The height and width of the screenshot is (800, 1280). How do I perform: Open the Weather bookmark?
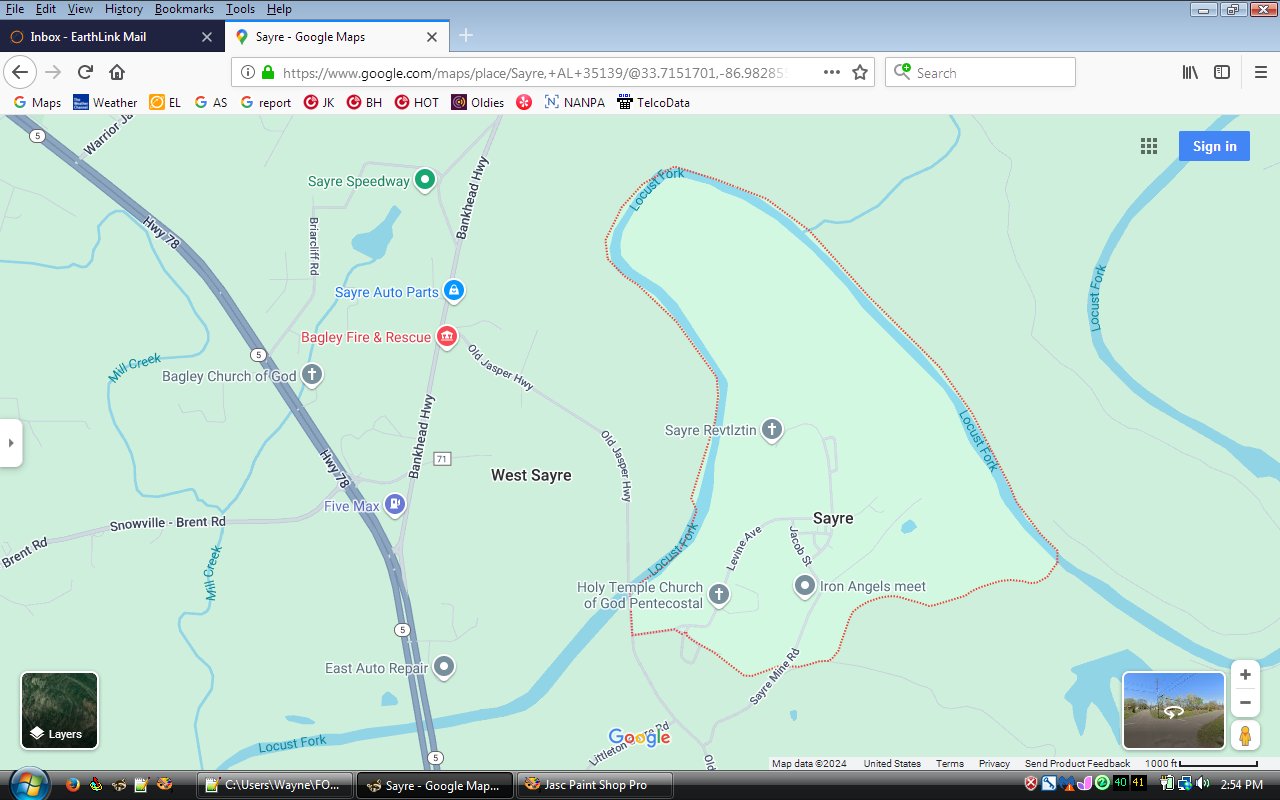(x=105, y=102)
